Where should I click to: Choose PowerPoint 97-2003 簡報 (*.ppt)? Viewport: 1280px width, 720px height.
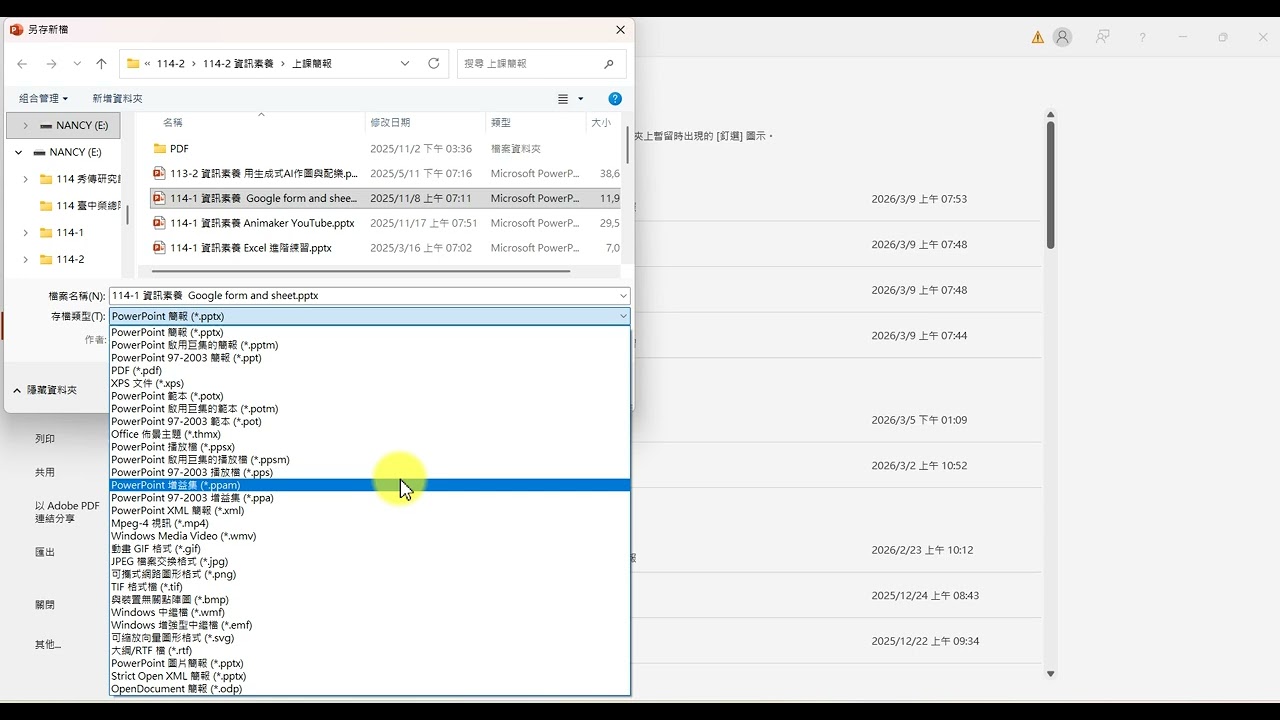[369, 358]
